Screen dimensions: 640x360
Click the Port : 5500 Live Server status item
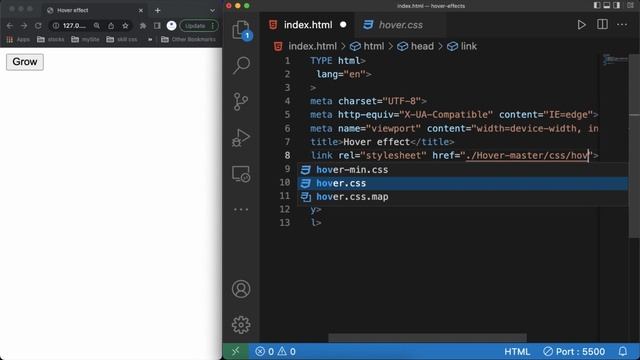click(x=574, y=351)
